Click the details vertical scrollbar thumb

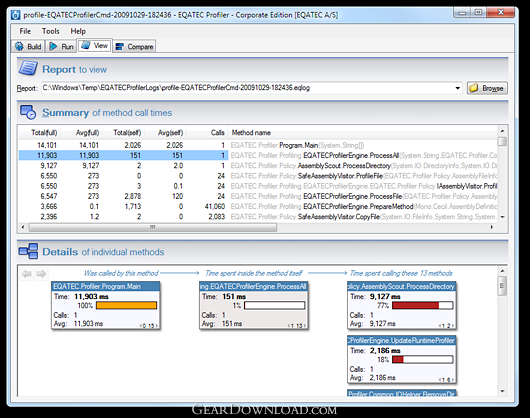coord(502,286)
